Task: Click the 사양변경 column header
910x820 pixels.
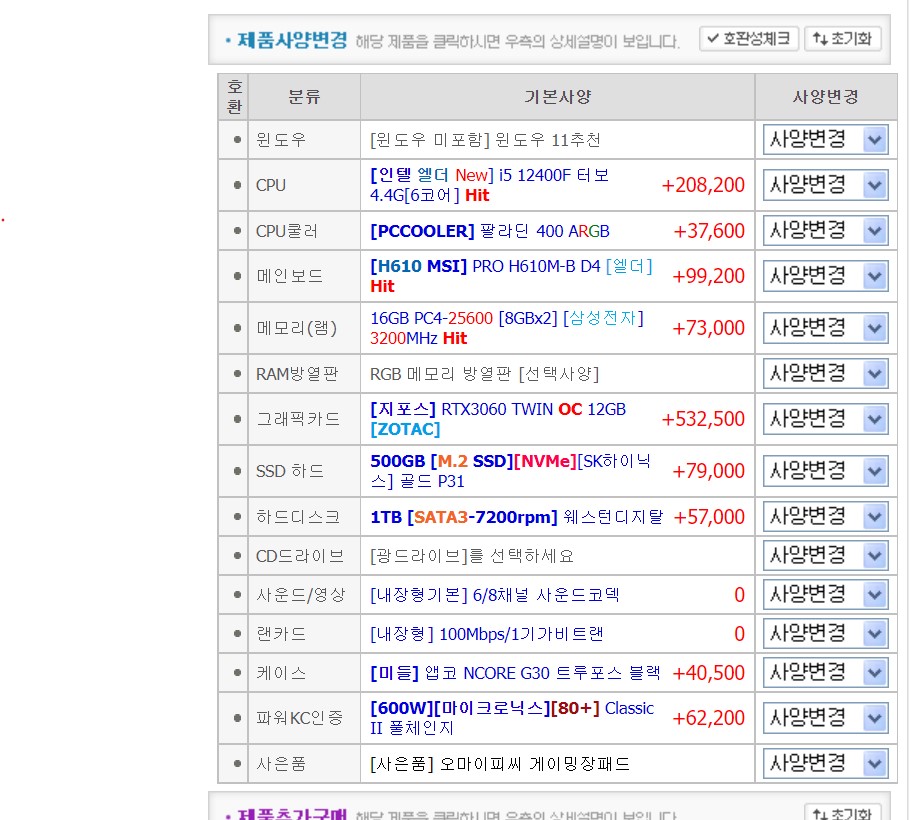Action: point(825,97)
